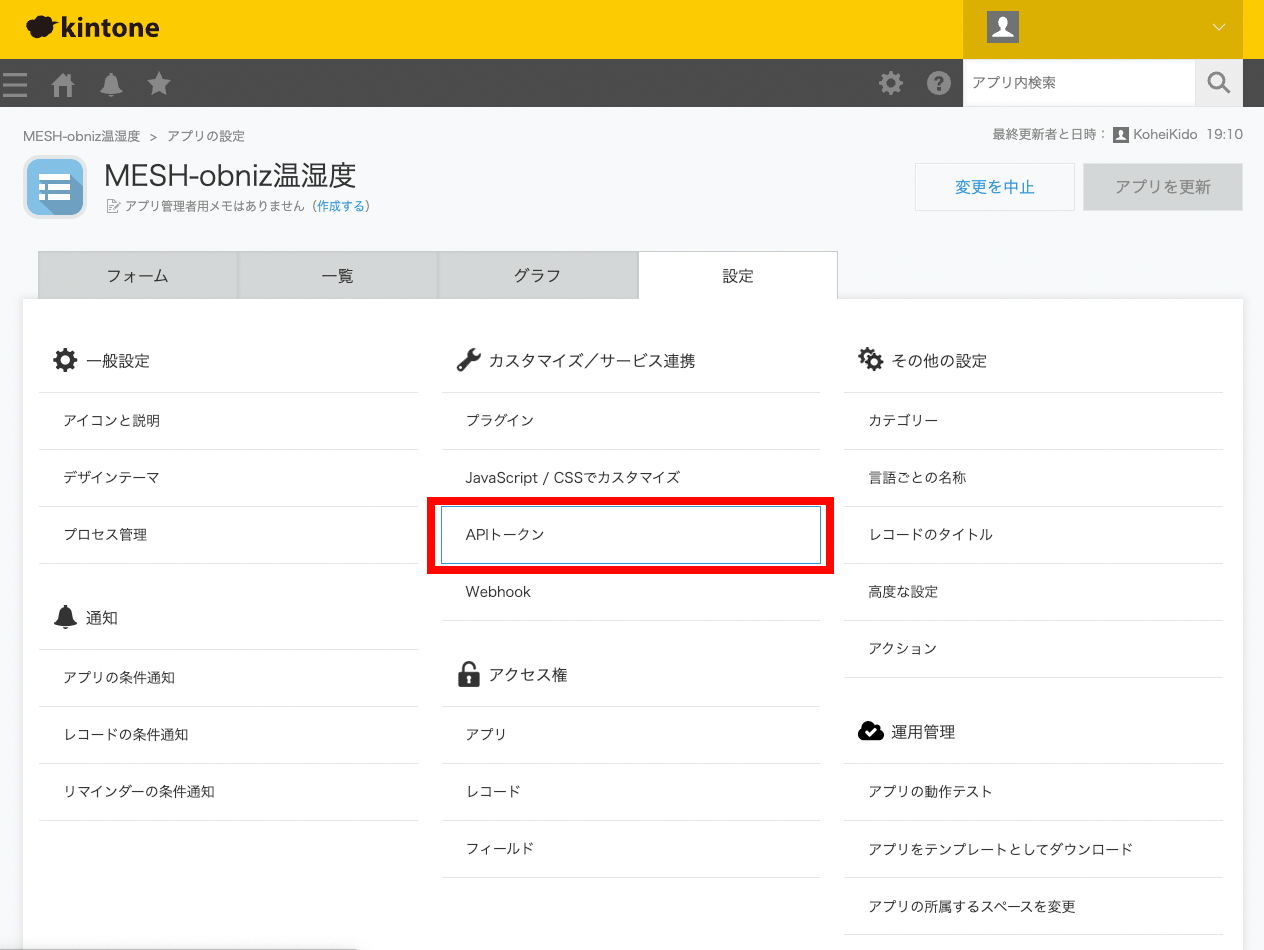Open 高度な設定 option
Screen dimensions: 1264x950
click(1034, 592)
